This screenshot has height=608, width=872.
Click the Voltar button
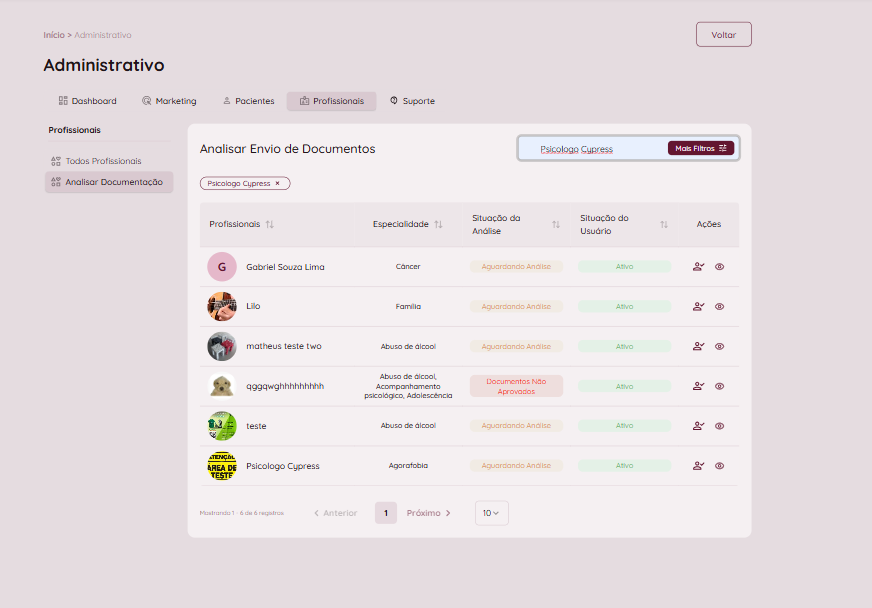[723, 35]
